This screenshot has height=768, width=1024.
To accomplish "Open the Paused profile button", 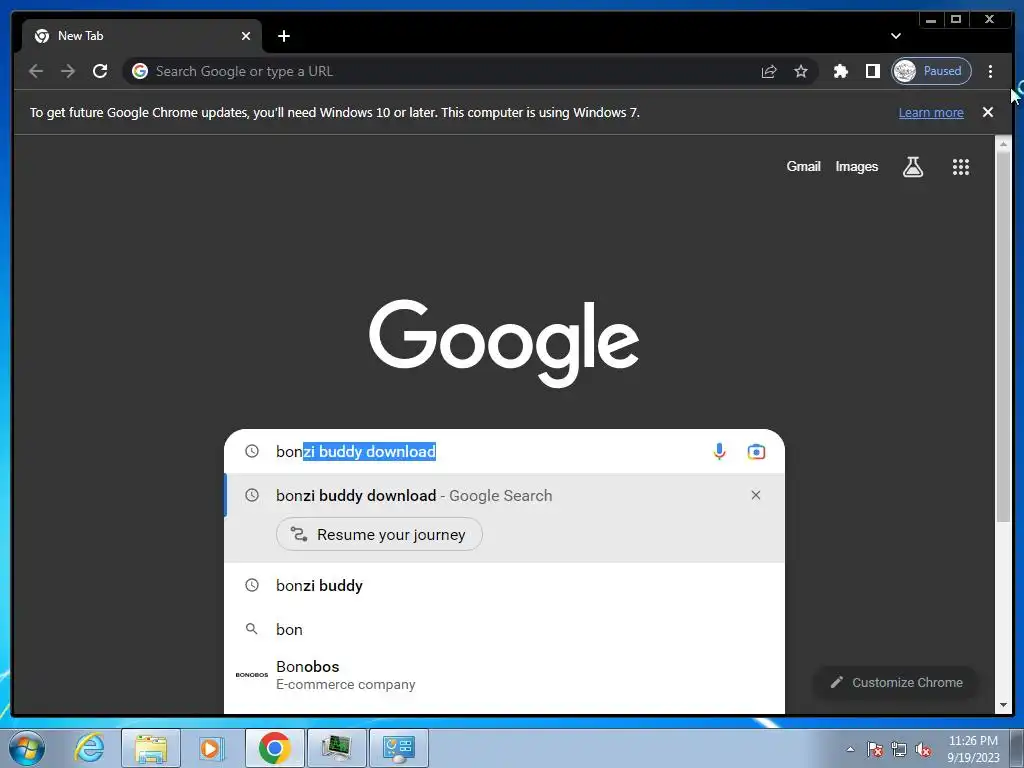I will 931,71.
